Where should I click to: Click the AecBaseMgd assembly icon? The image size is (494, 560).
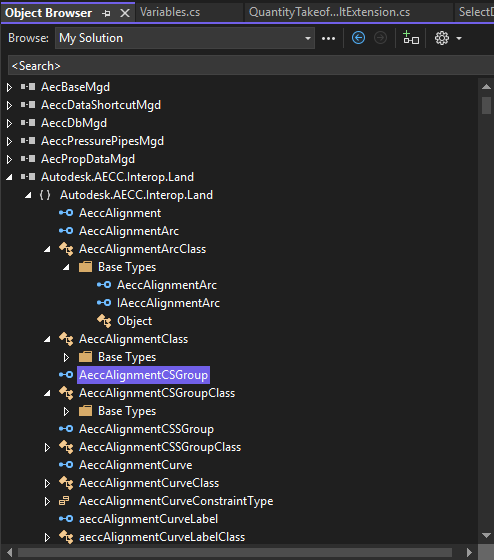click(28, 86)
